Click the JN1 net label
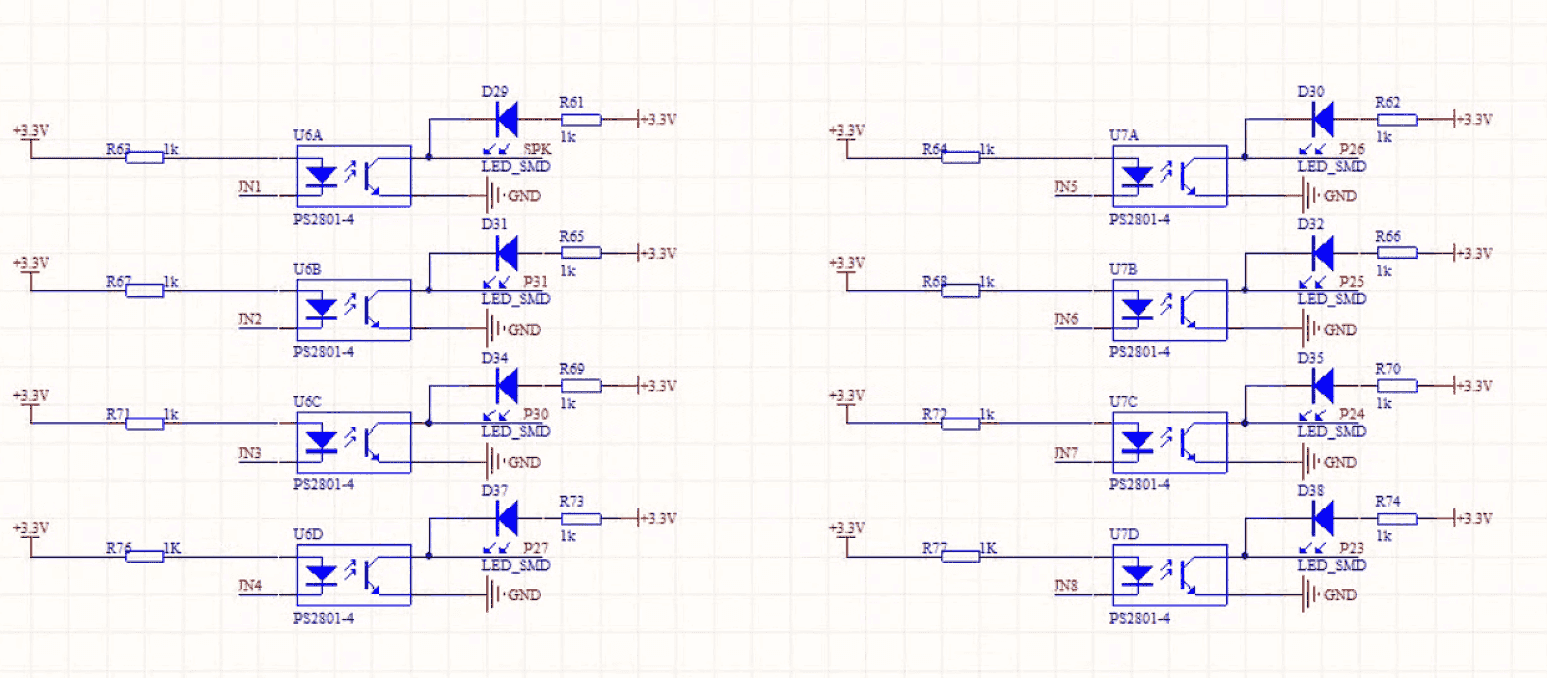1547x678 pixels. (x=250, y=187)
